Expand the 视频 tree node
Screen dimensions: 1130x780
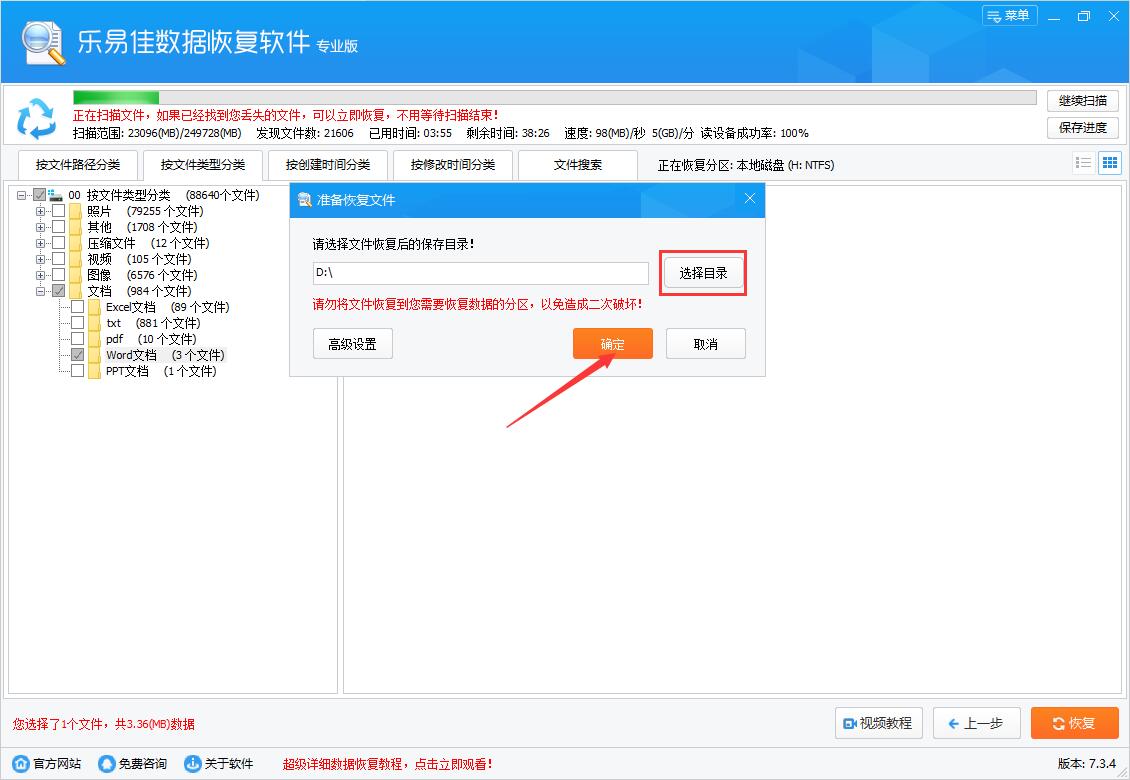(41, 259)
